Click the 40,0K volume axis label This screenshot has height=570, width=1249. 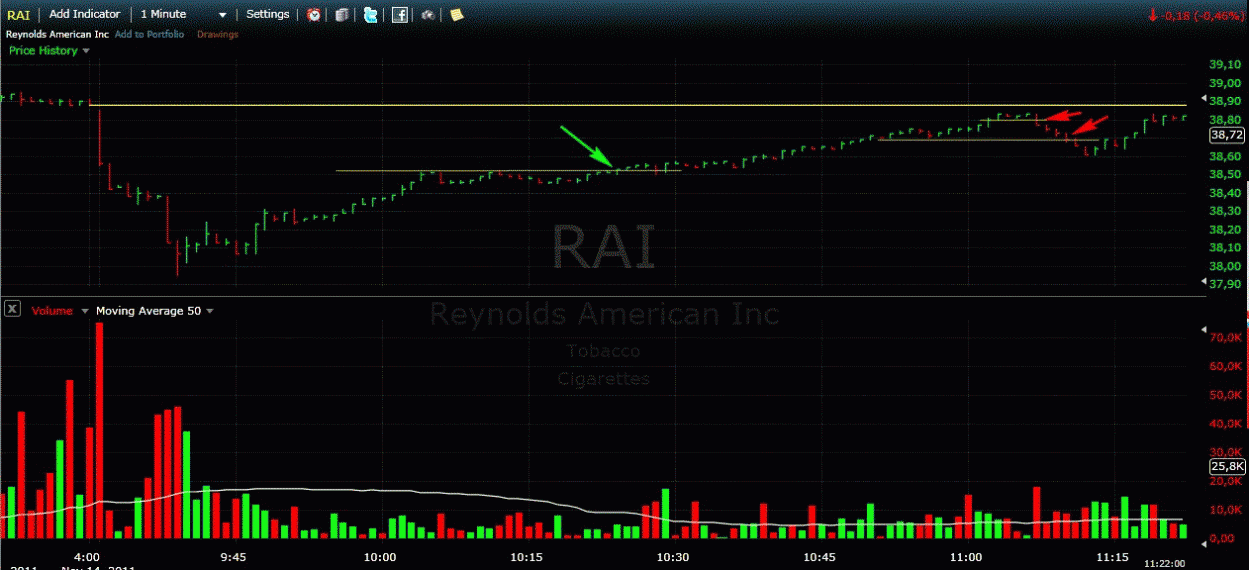pyautogui.click(x=1225, y=424)
